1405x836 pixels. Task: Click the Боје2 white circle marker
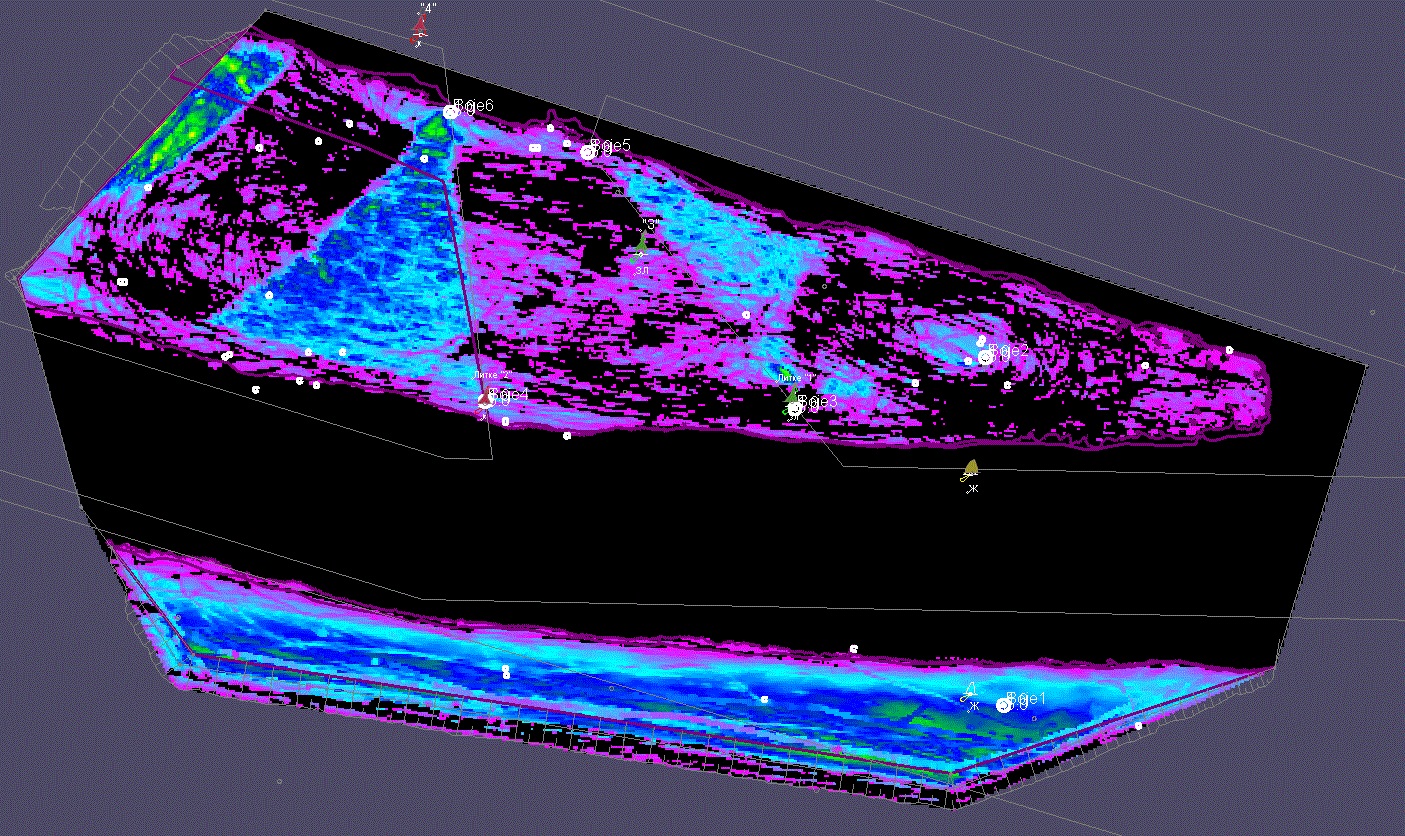coord(985,357)
